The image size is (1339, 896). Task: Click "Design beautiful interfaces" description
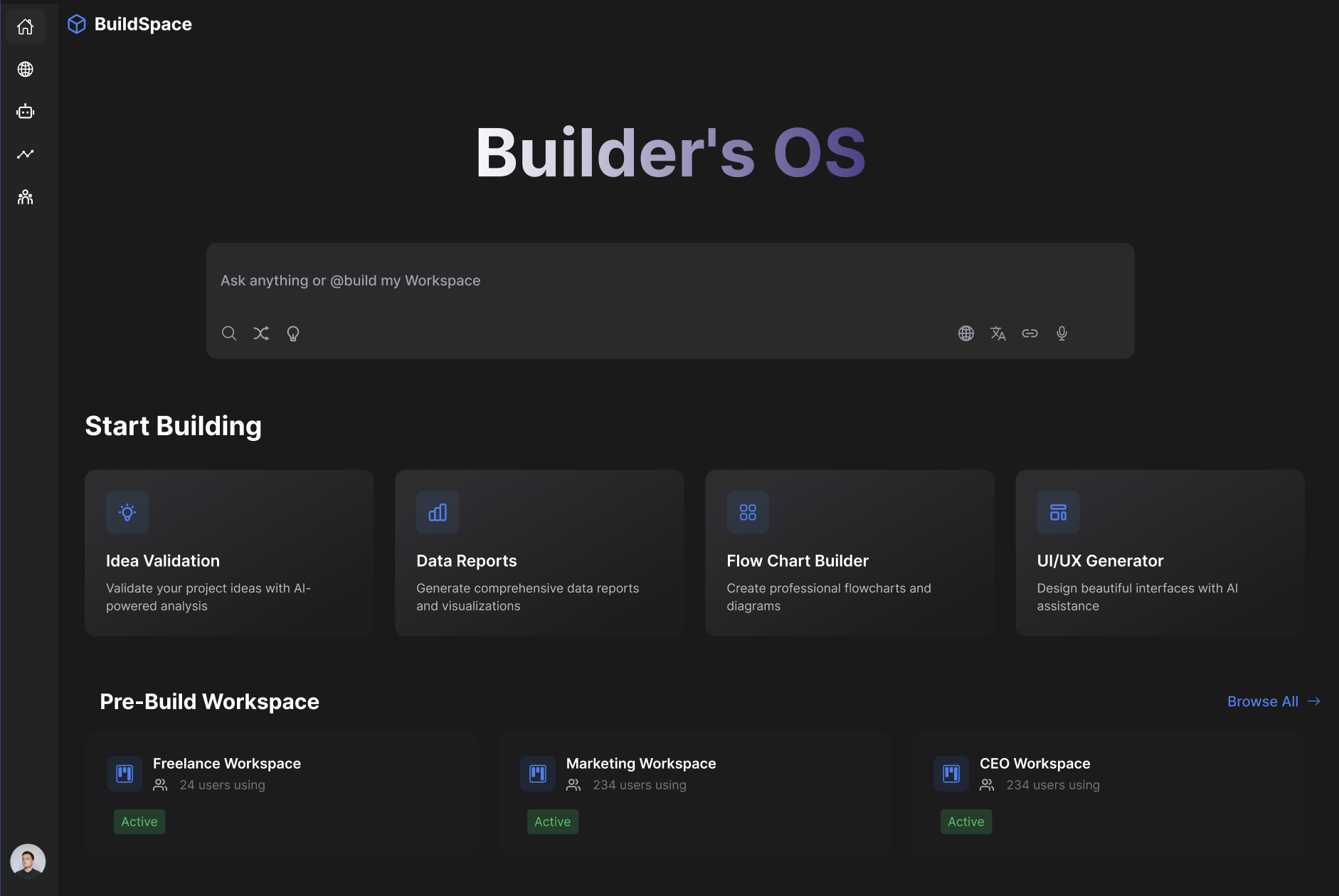tap(1137, 597)
